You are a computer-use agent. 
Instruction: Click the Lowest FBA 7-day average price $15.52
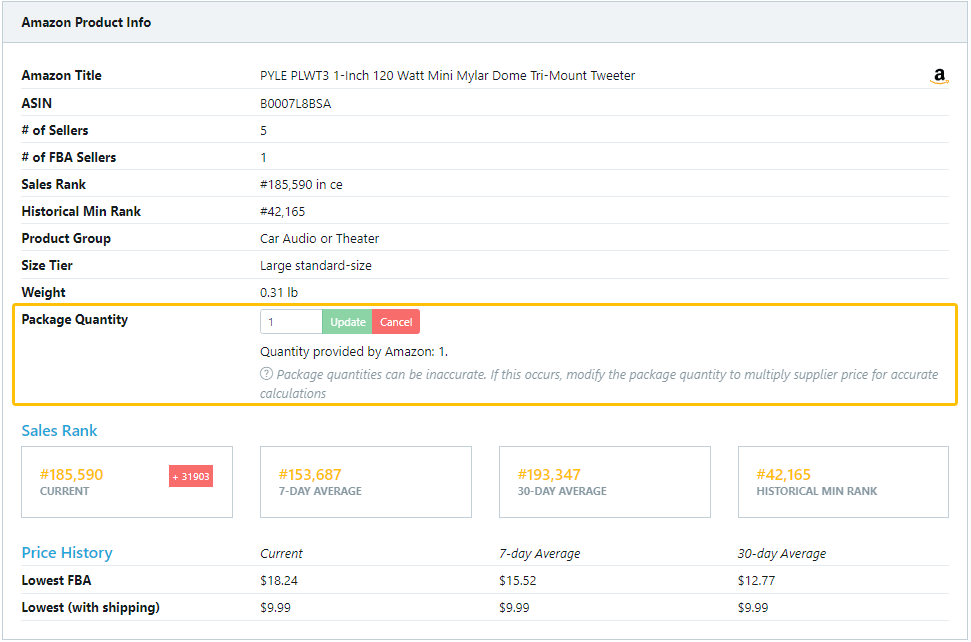pyautogui.click(x=518, y=581)
